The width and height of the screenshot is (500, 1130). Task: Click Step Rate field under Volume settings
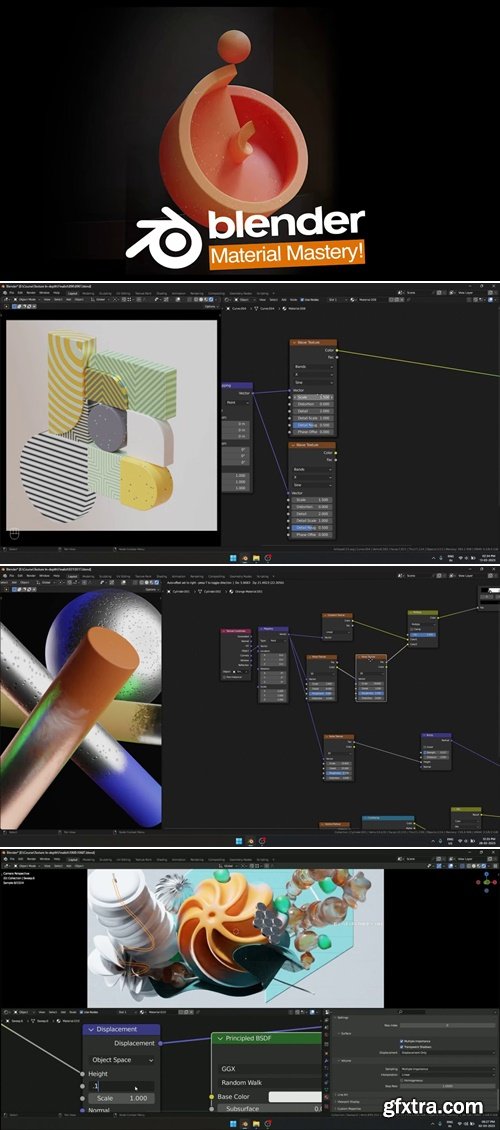447,1085
